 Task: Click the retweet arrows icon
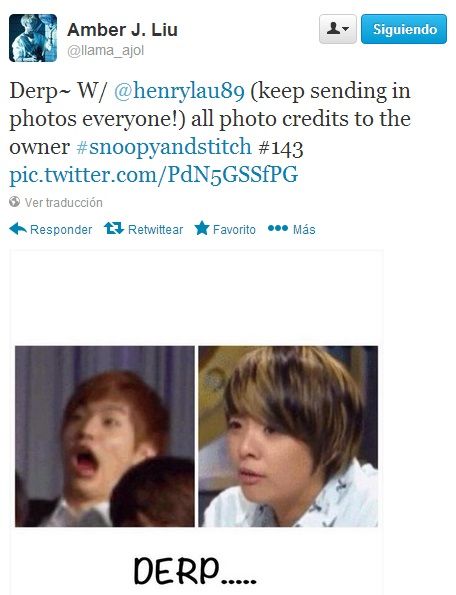click(x=114, y=228)
